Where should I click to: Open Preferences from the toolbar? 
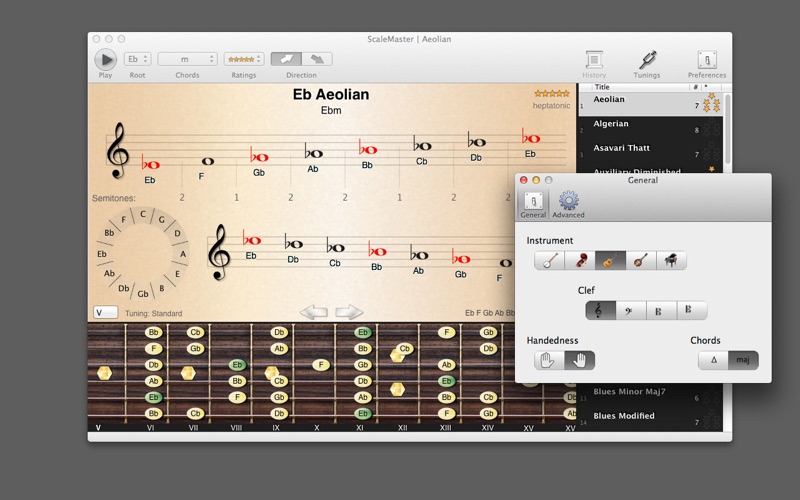click(x=707, y=64)
